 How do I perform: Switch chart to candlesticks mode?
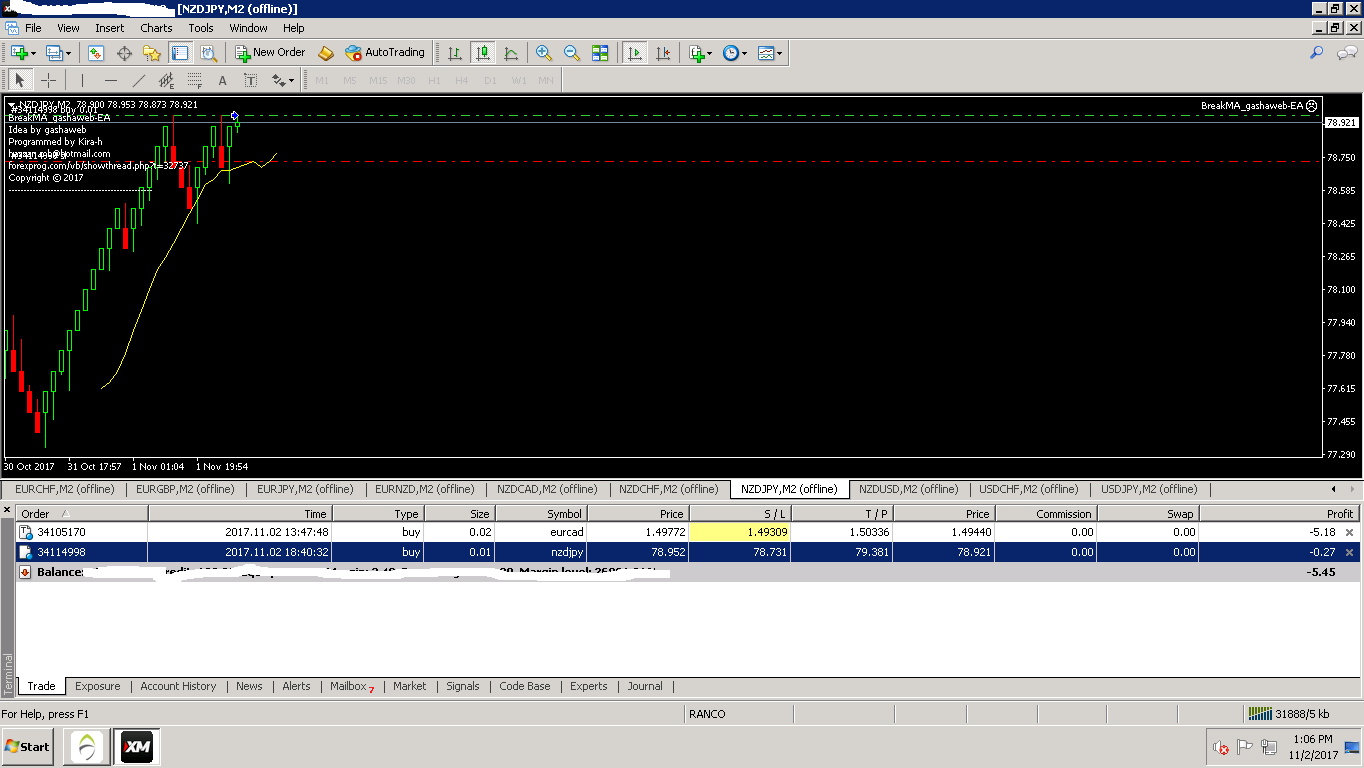point(483,53)
